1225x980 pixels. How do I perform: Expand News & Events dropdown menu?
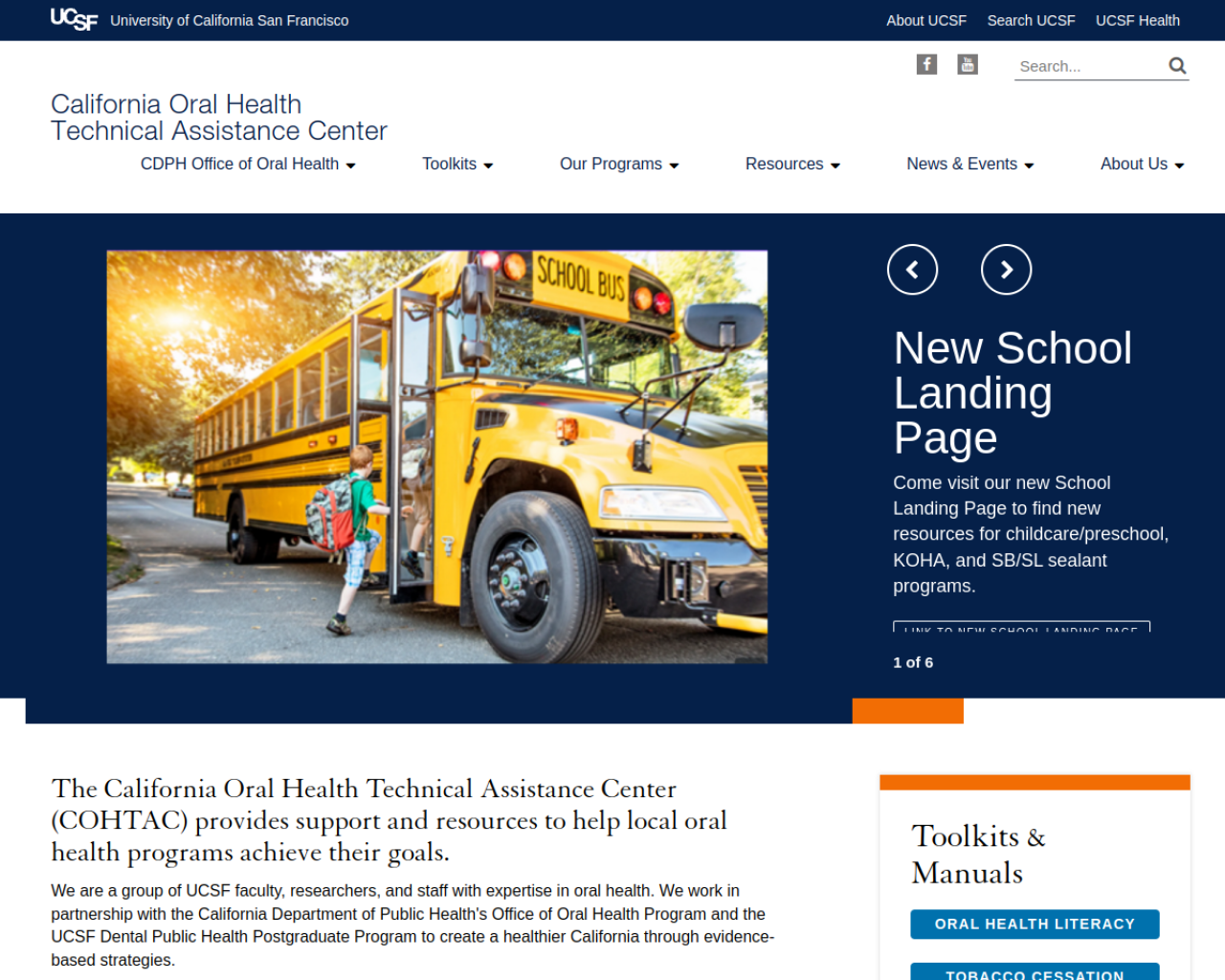(970, 164)
